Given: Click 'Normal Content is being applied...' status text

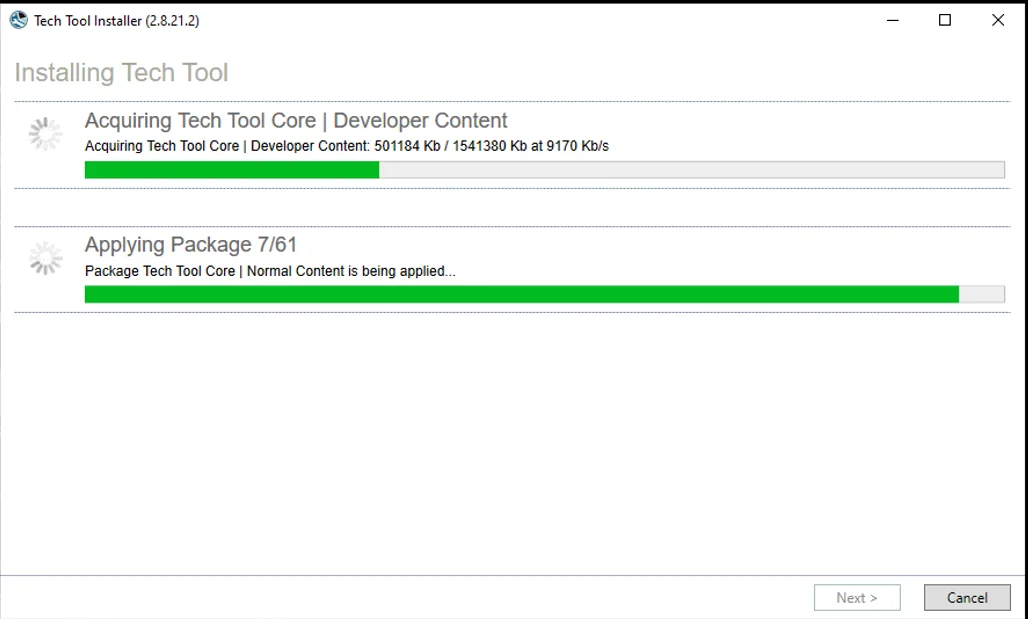Looking at the screenshot, I should (270, 271).
